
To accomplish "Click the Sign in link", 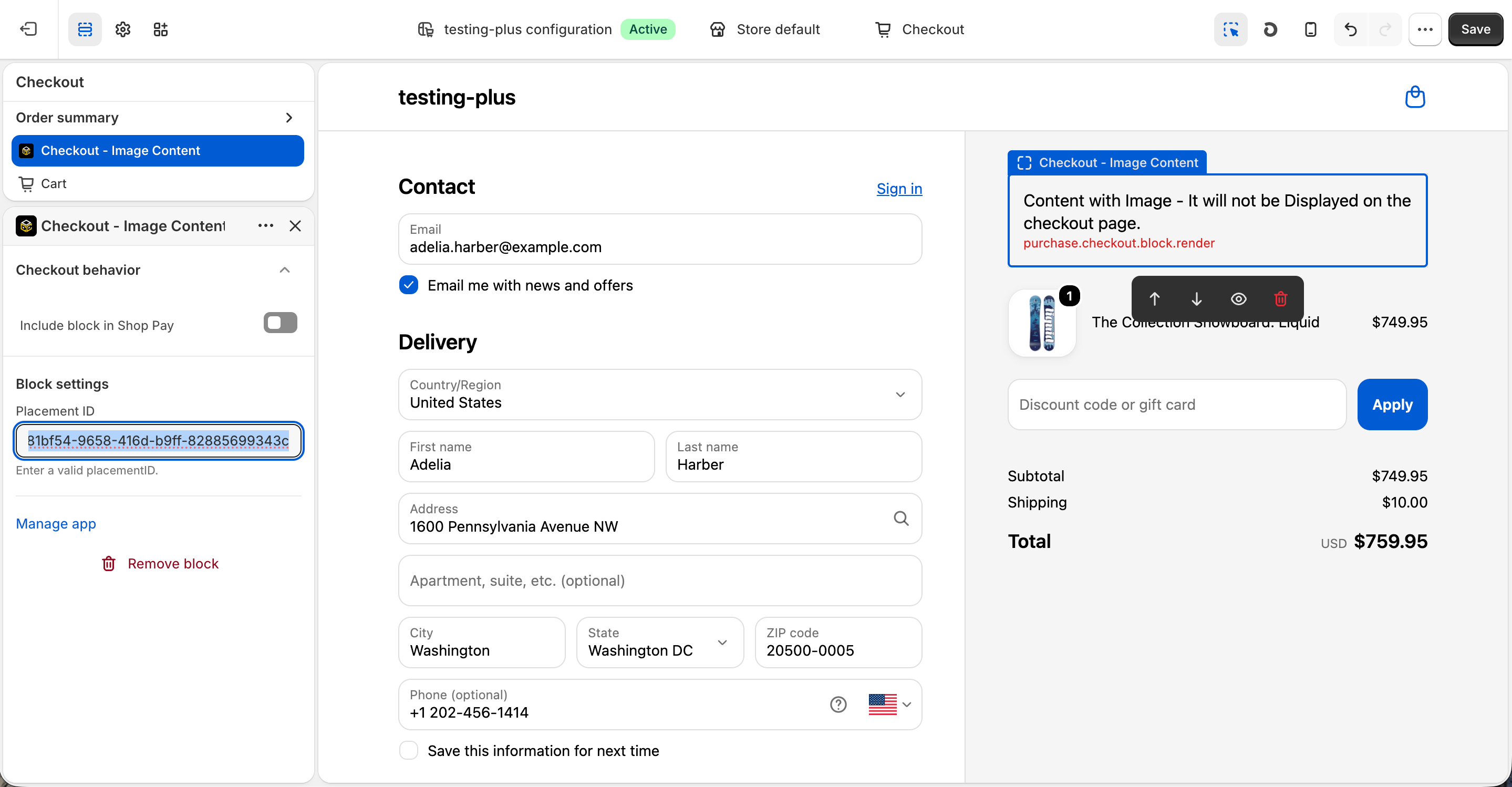I will tap(898, 189).
